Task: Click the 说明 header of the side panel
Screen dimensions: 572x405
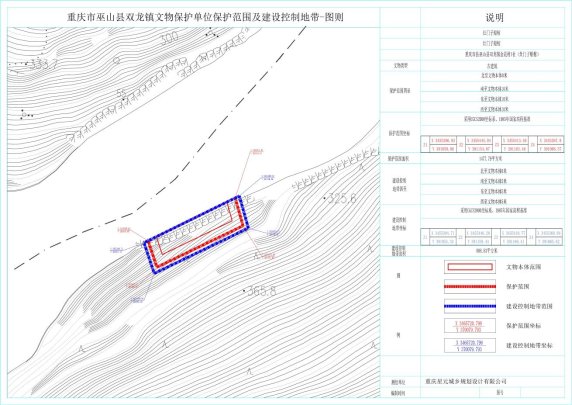Action: coord(494,18)
